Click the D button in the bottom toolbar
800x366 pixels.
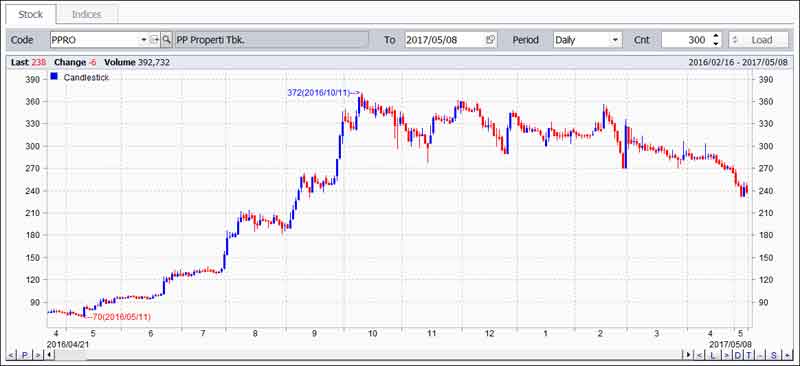tap(738, 355)
